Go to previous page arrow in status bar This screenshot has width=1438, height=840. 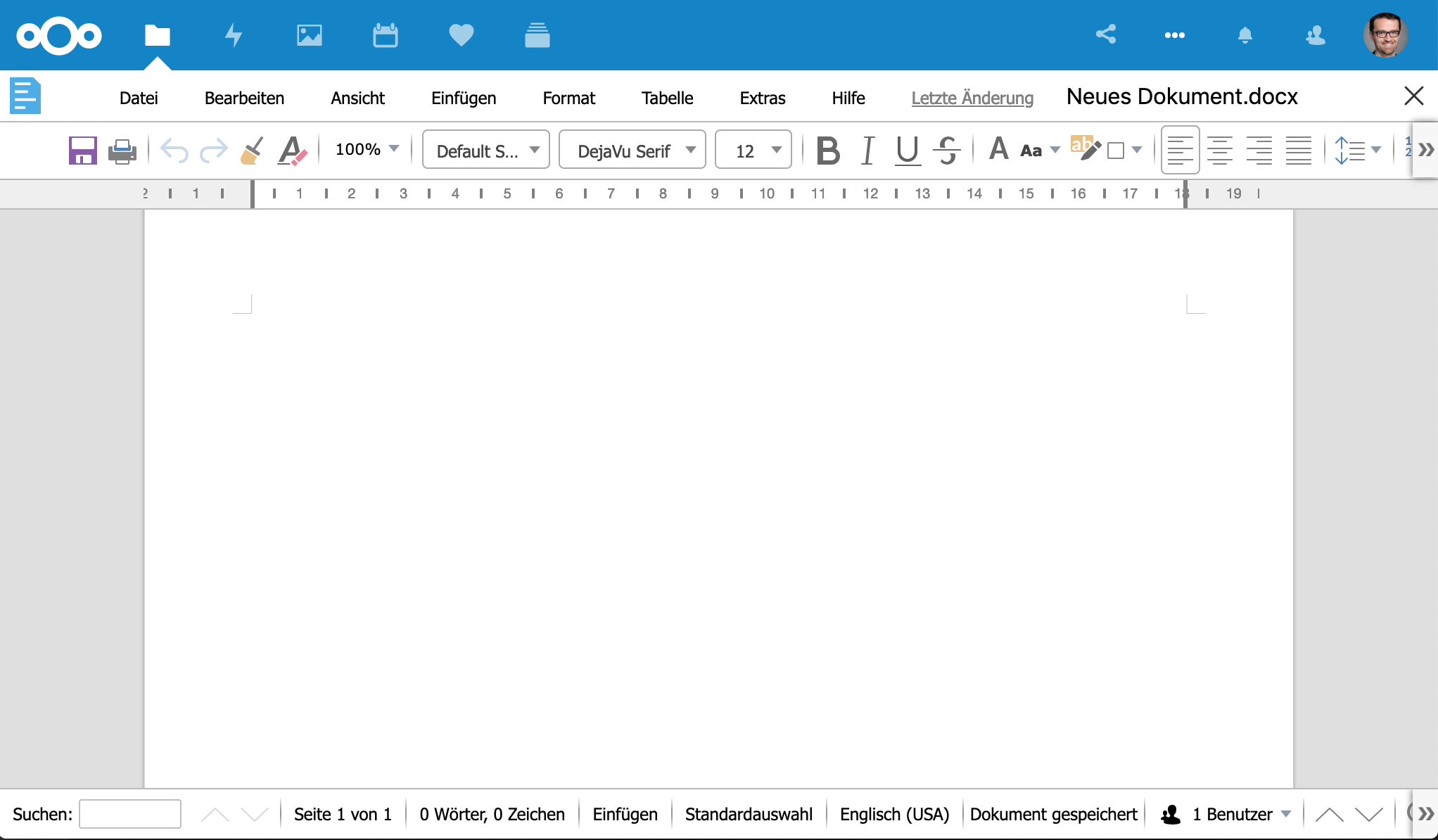pos(1330,815)
